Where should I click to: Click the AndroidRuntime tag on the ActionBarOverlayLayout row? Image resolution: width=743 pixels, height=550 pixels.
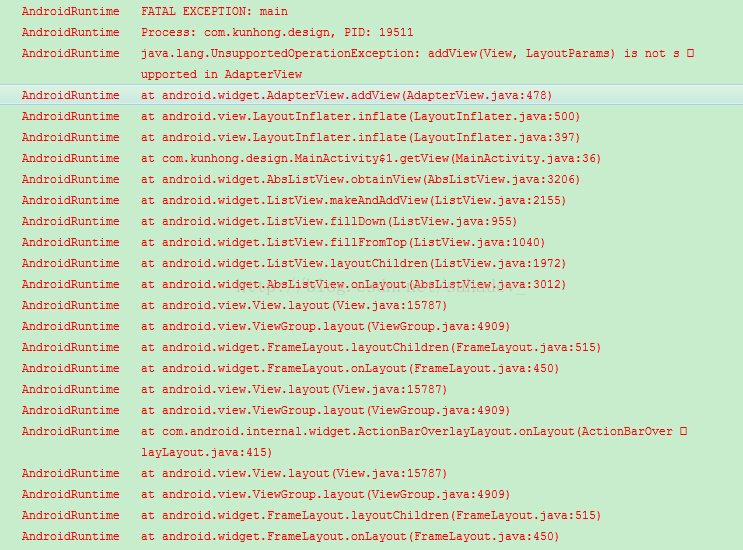pyautogui.click(x=71, y=431)
